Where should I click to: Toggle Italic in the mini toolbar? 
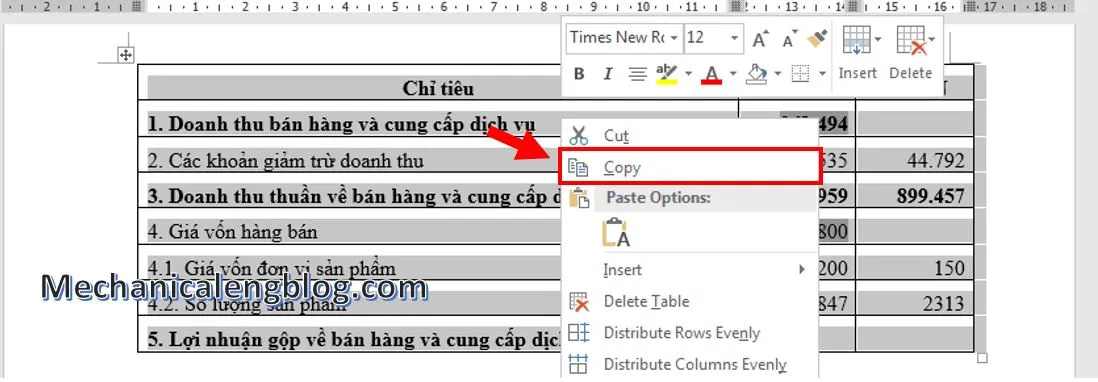608,73
